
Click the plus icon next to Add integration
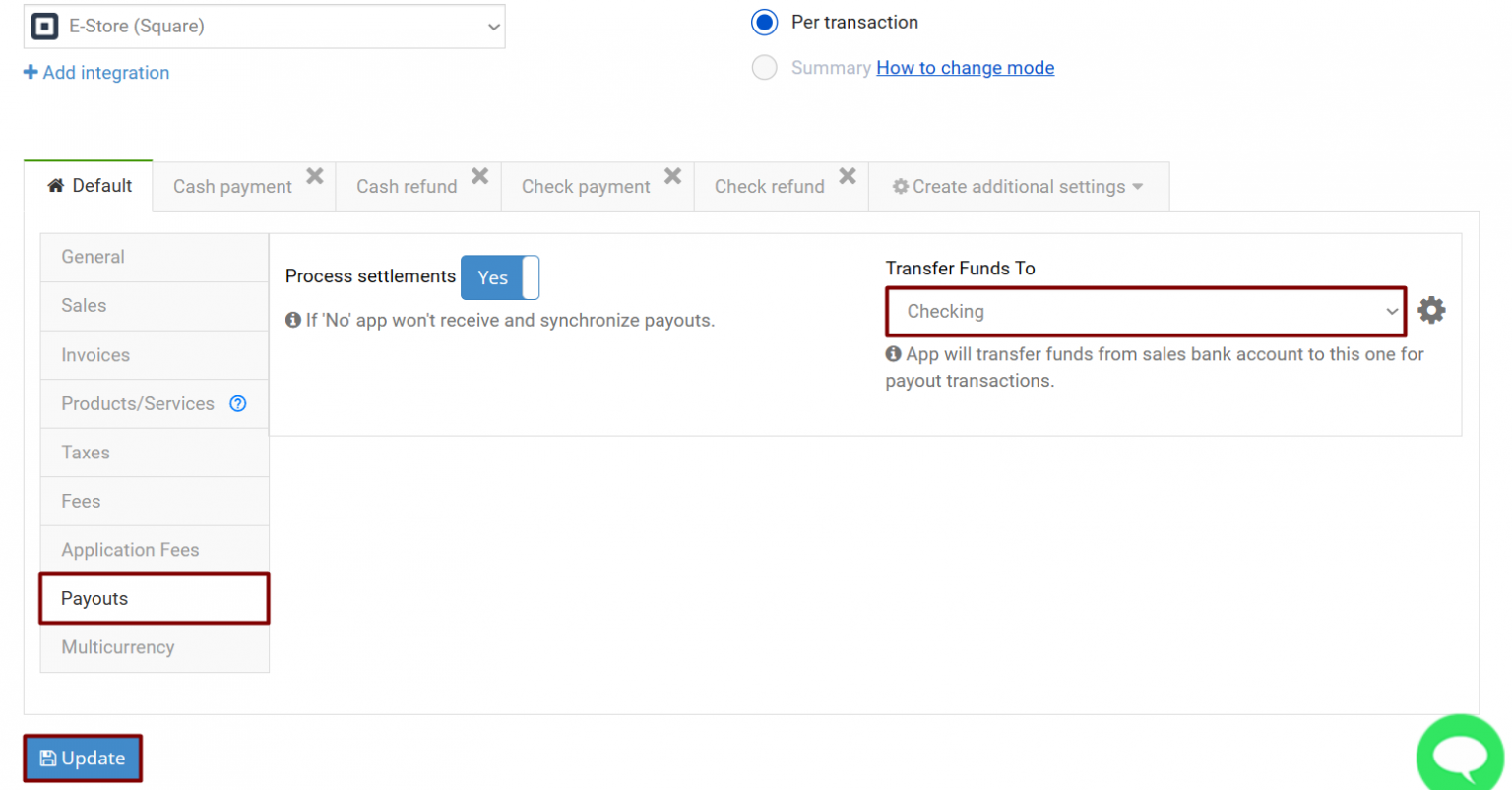tap(29, 72)
